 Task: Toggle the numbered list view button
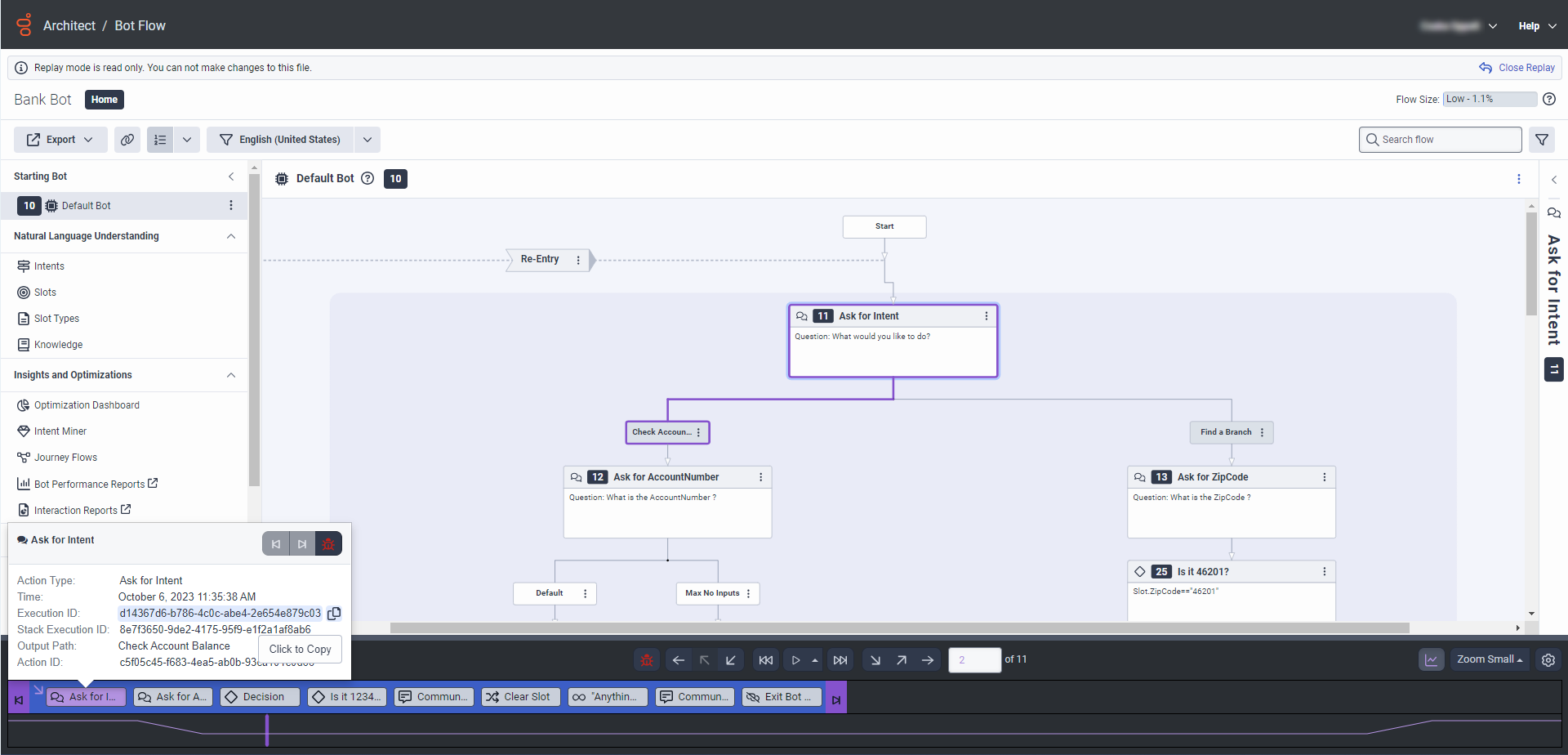(160, 140)
